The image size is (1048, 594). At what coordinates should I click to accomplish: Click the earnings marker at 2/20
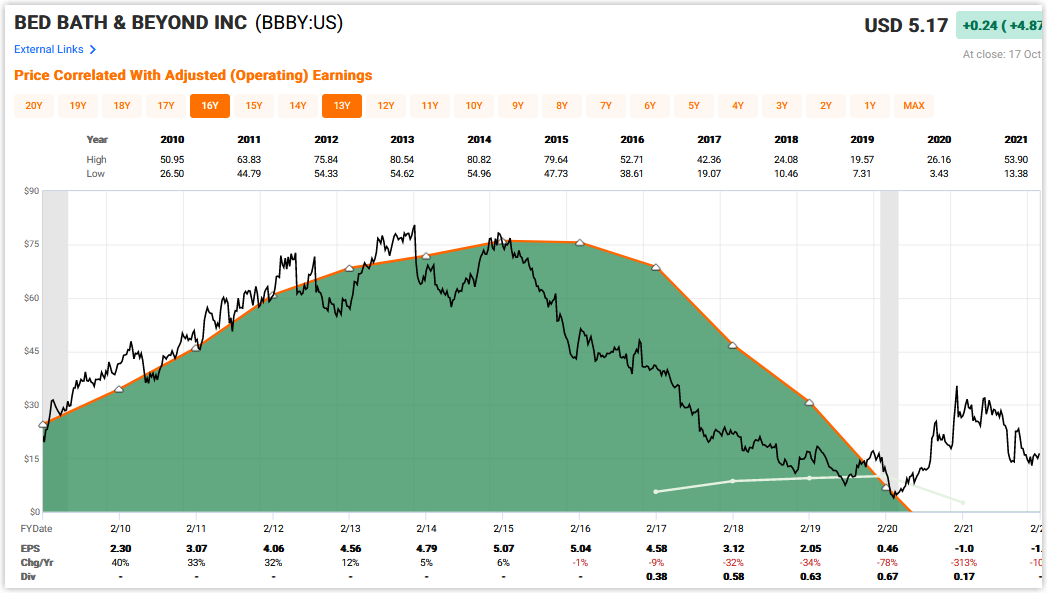(x=886, y=487)
